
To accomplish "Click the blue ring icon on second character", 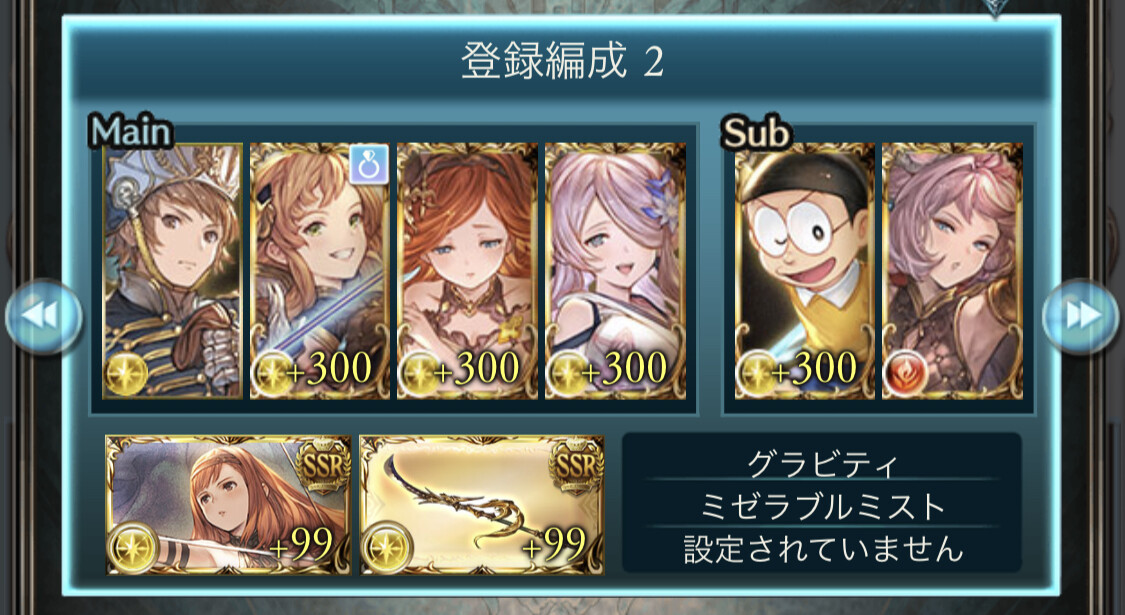I will (369, 164).
